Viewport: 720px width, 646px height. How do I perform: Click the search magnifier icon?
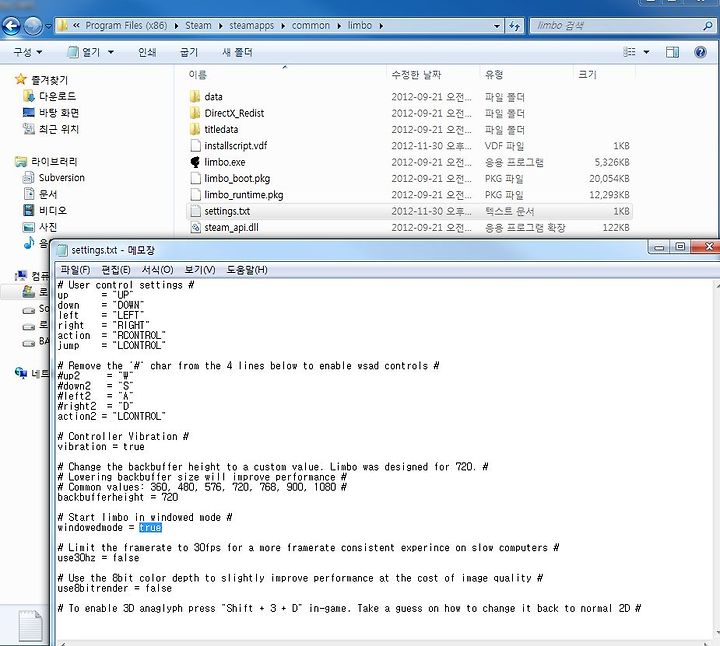coord(708,26)
